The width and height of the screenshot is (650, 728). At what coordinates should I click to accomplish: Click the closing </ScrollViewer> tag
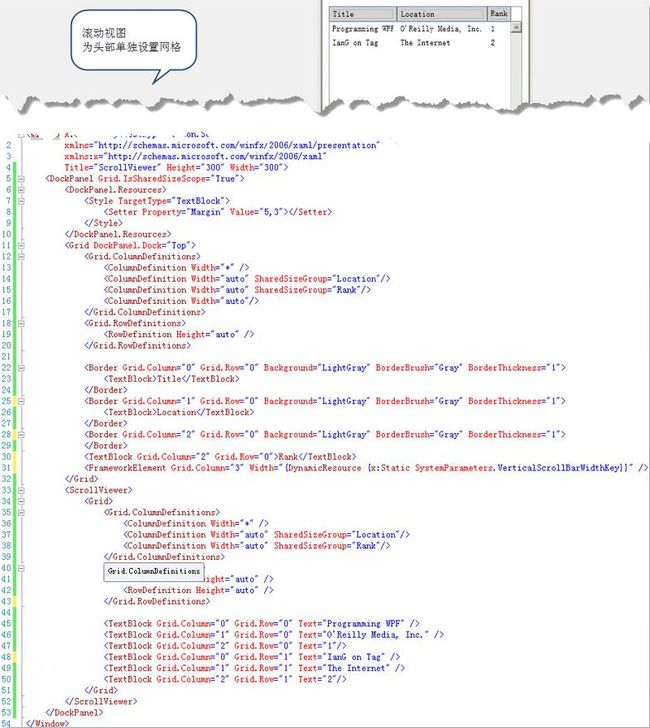point(101,702)
